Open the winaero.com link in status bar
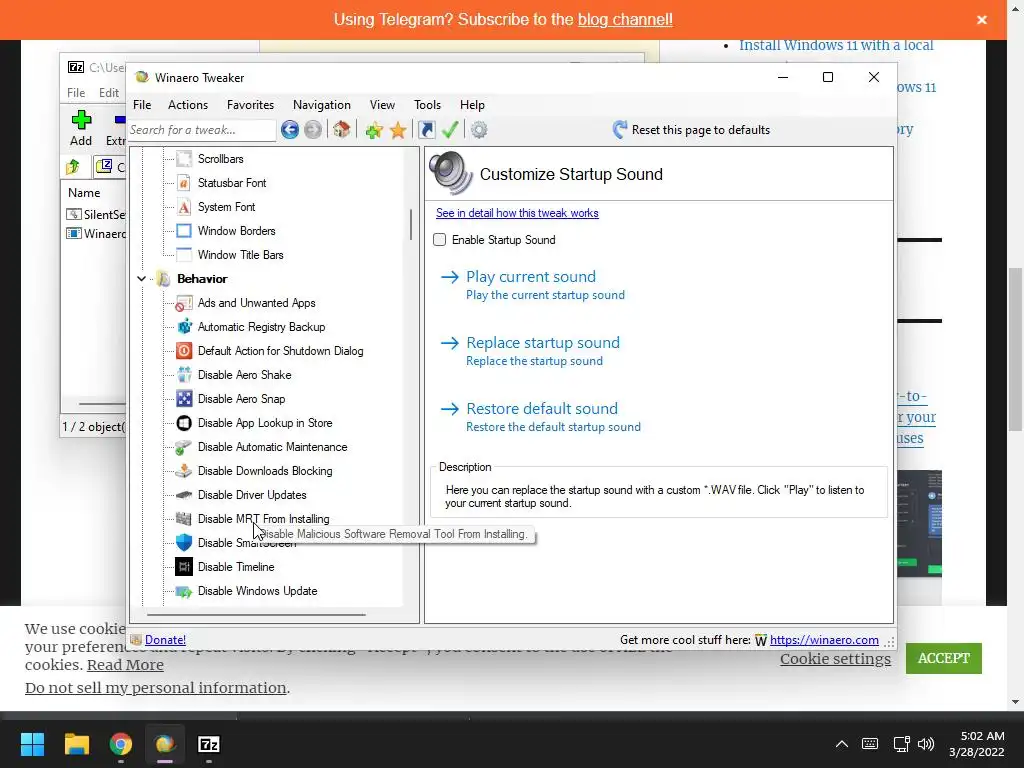Viewport: 1024px width, 768px height. click(824, 640)
